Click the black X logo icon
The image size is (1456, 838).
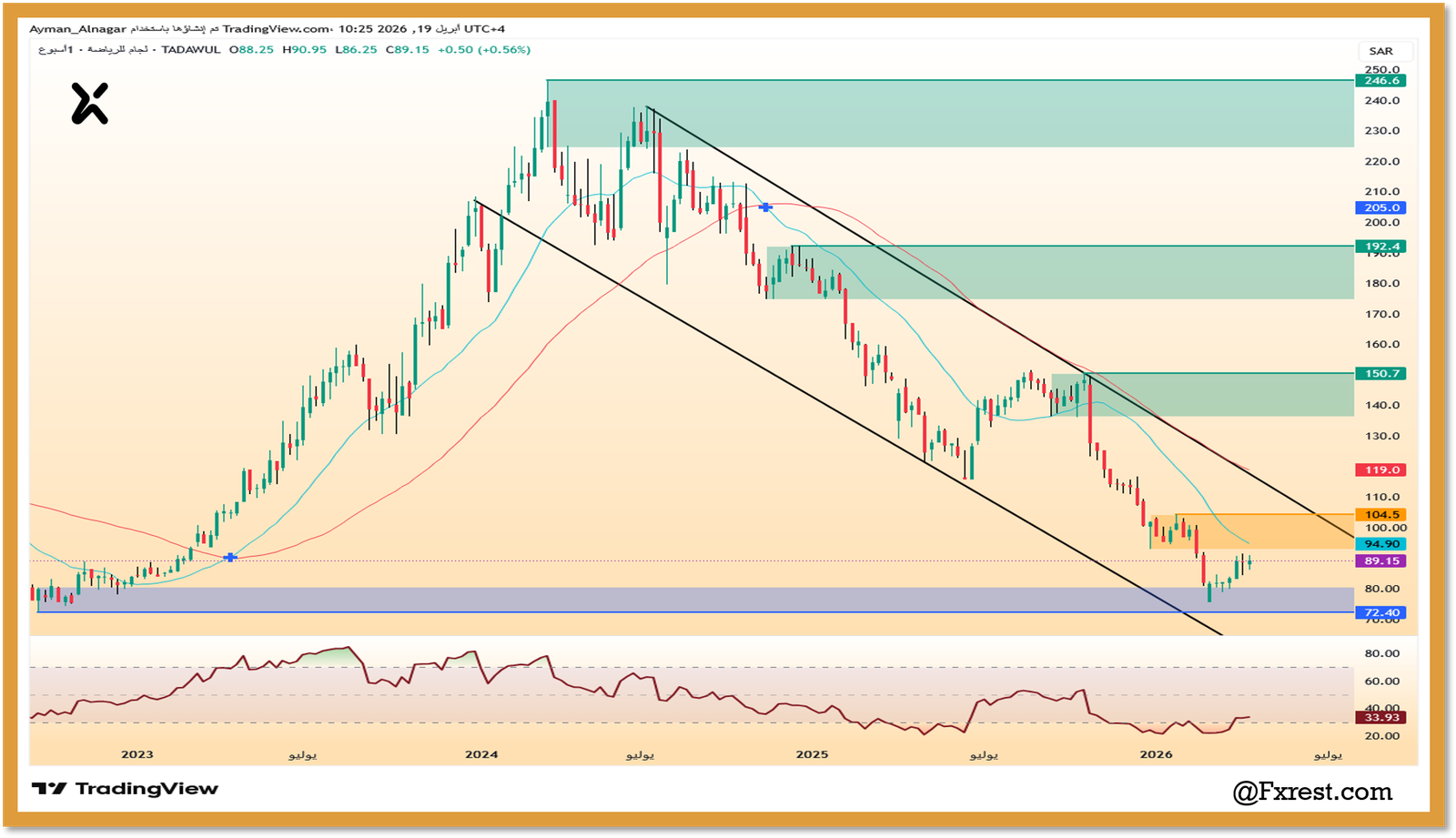(89, 103)
